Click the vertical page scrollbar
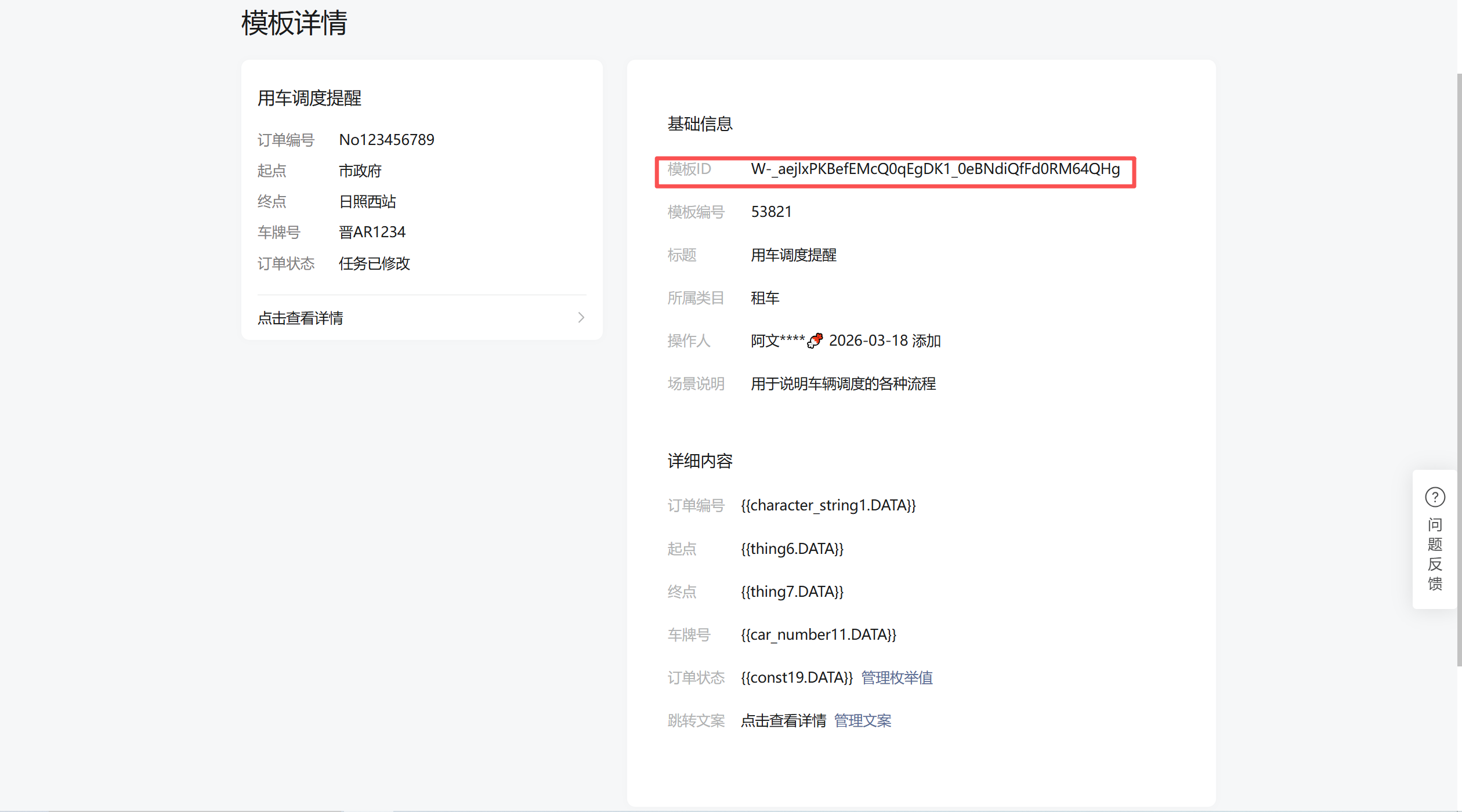Viewport: 1462px width, 812px height. click(1459, 371)
